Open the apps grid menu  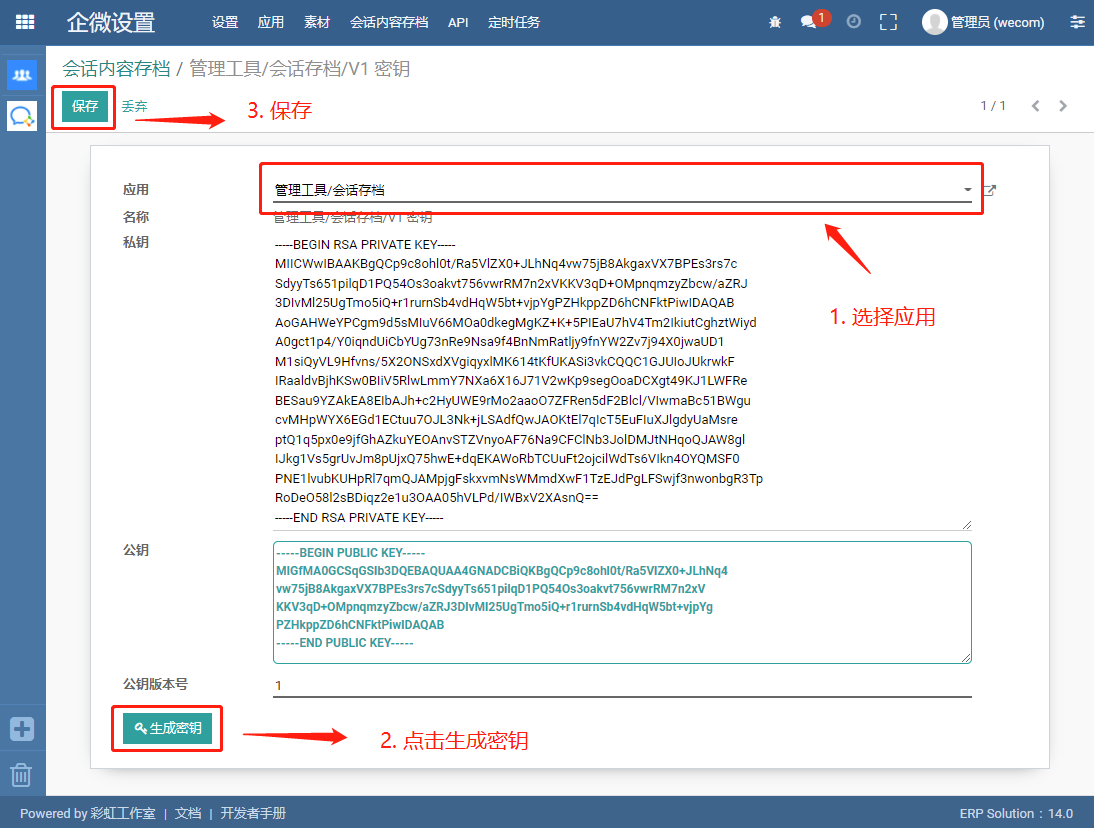[24, 22]
